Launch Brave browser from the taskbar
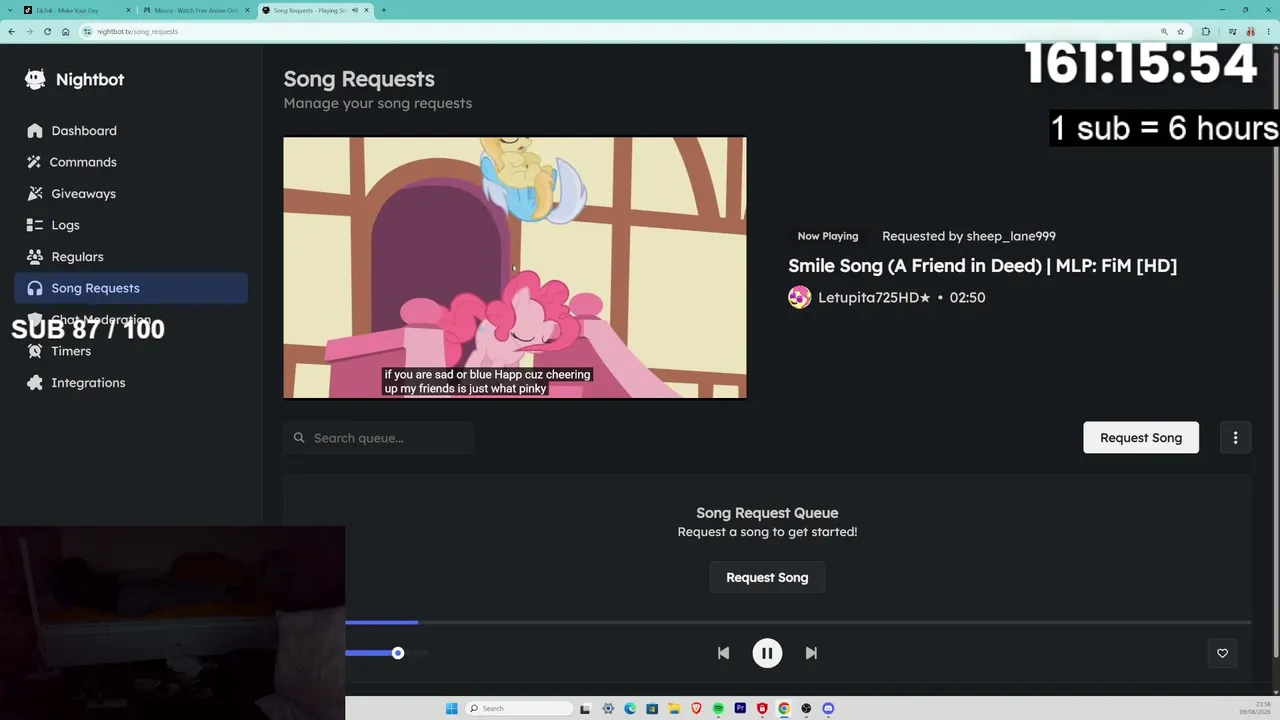 (x=696, y=709)
